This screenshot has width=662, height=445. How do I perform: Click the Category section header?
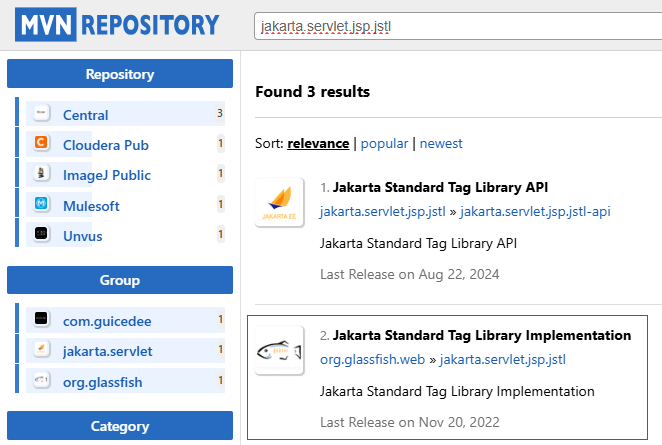click(120, 426)
